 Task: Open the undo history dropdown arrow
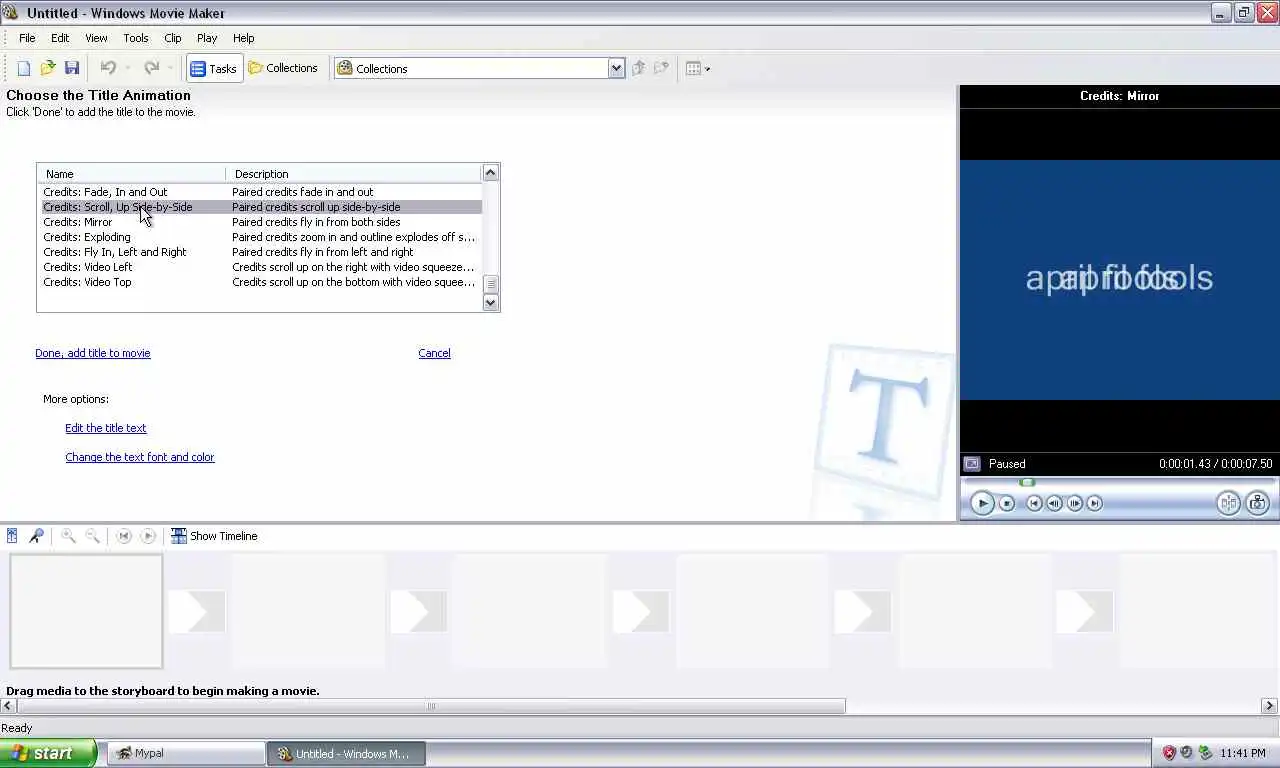pyautogui.click(x=127, y=69)
